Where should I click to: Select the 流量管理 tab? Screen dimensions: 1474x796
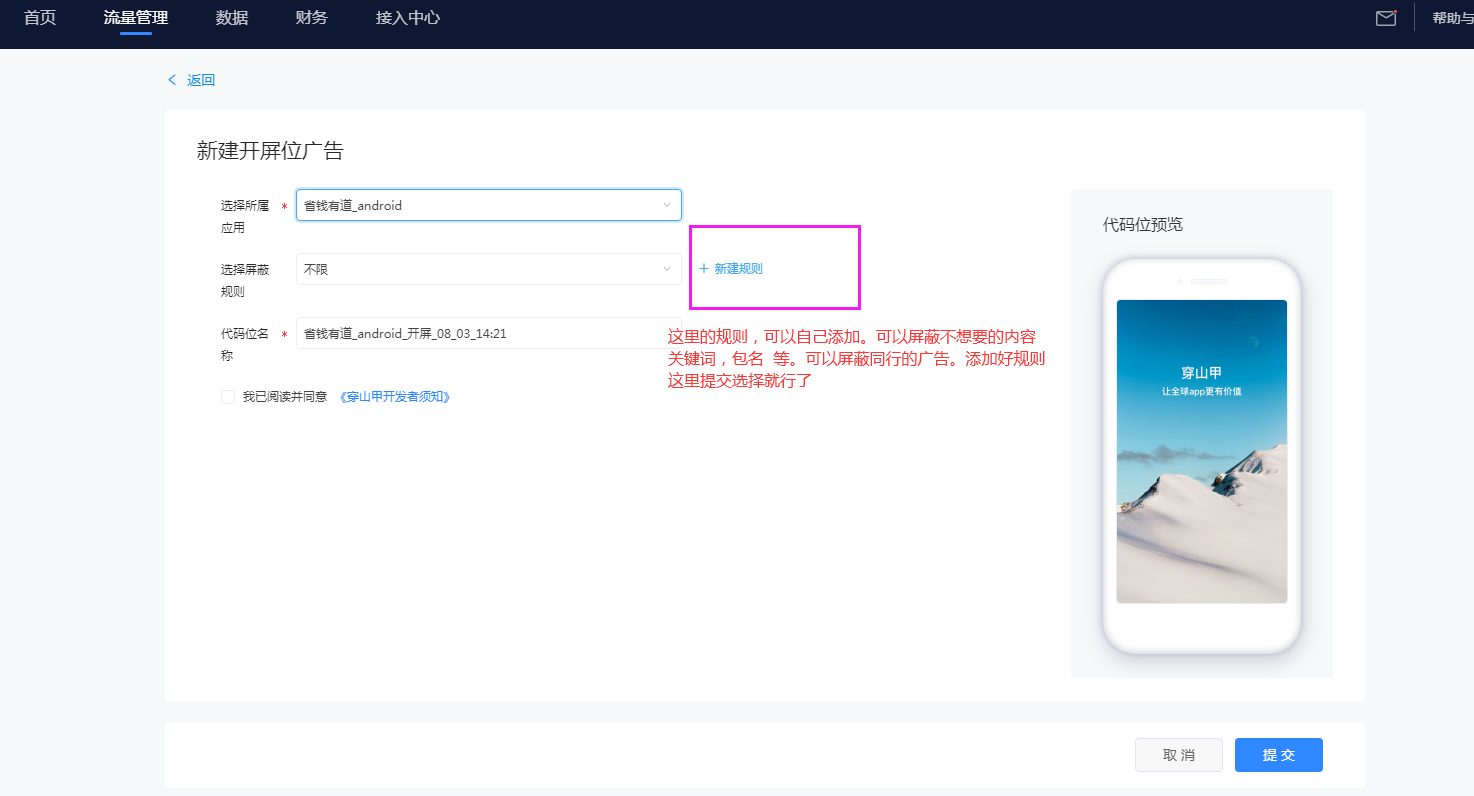(136, 18)
